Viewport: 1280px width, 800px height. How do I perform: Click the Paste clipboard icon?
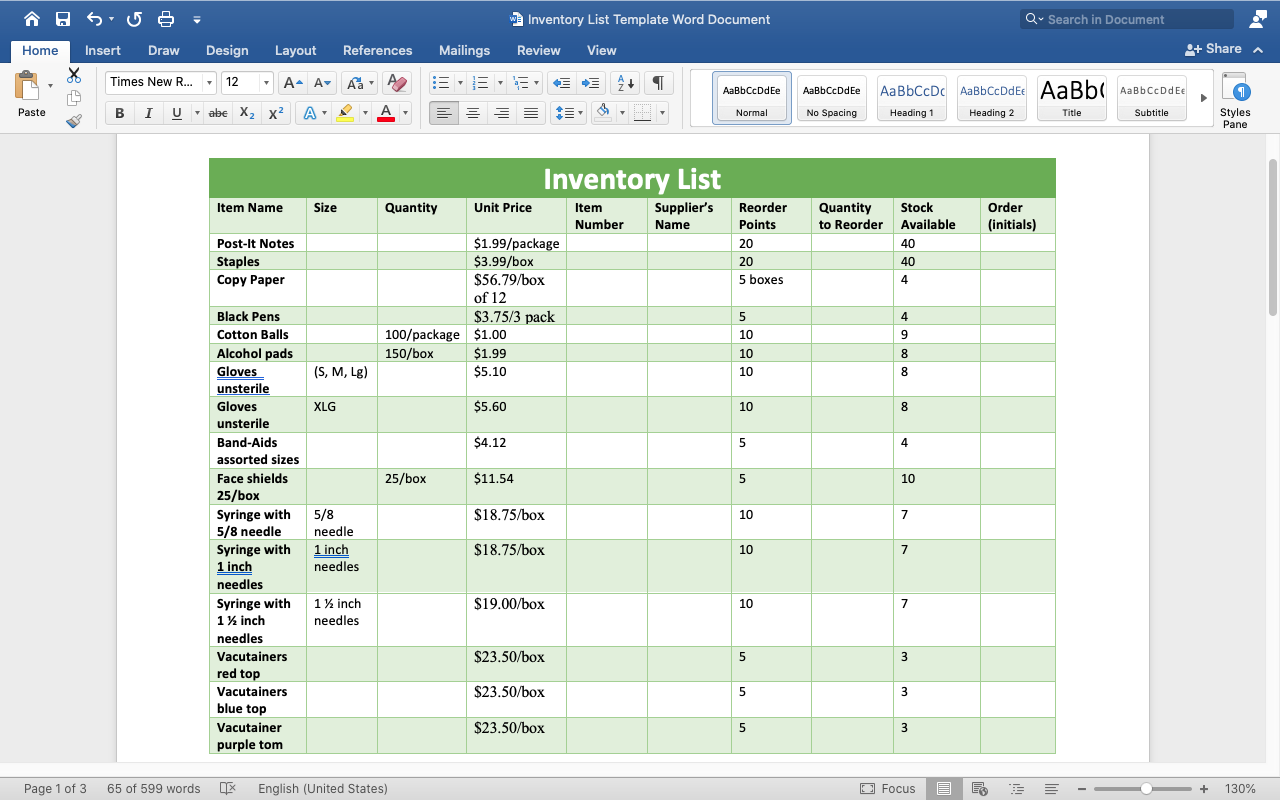tap(28, 86)
